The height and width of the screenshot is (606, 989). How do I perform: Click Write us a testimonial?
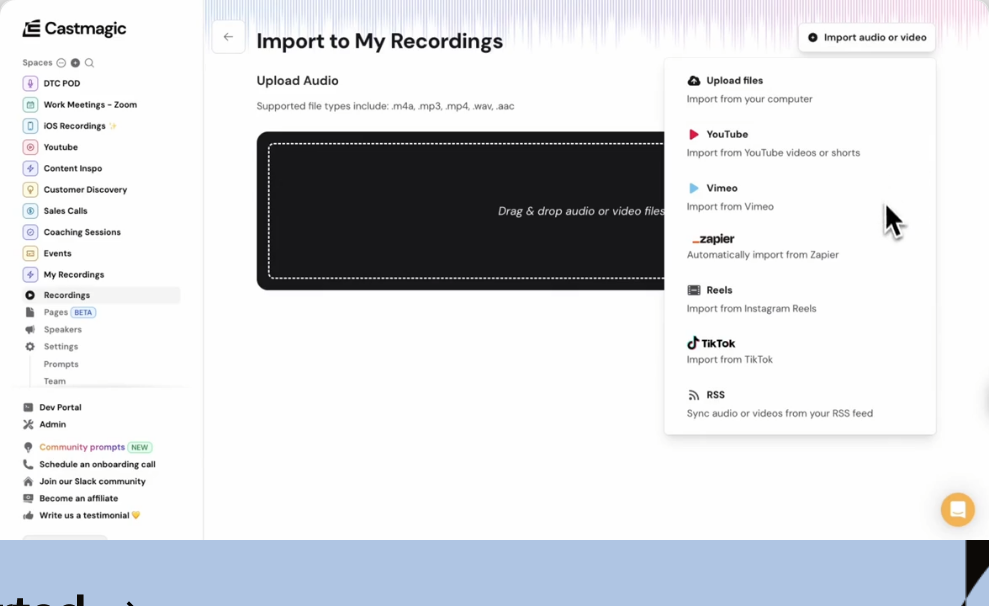[90, 515]
